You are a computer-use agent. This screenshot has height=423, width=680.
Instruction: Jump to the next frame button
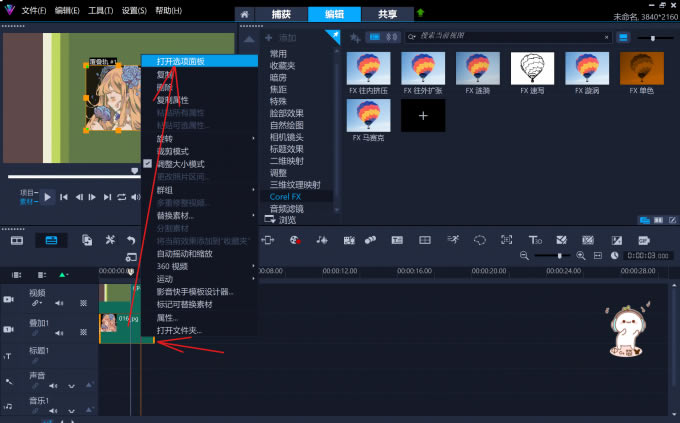[x=92, y=197]
